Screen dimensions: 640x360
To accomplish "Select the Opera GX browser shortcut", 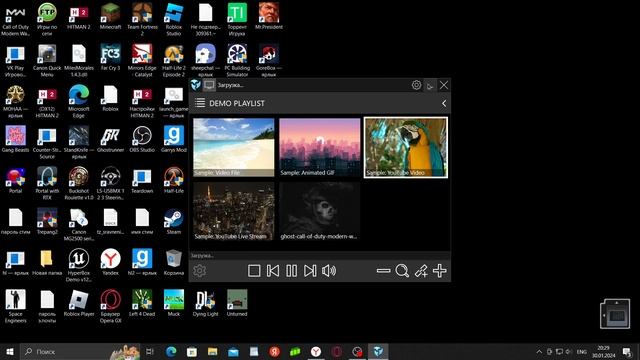I will pyautogui.click(x=110, y=306).
